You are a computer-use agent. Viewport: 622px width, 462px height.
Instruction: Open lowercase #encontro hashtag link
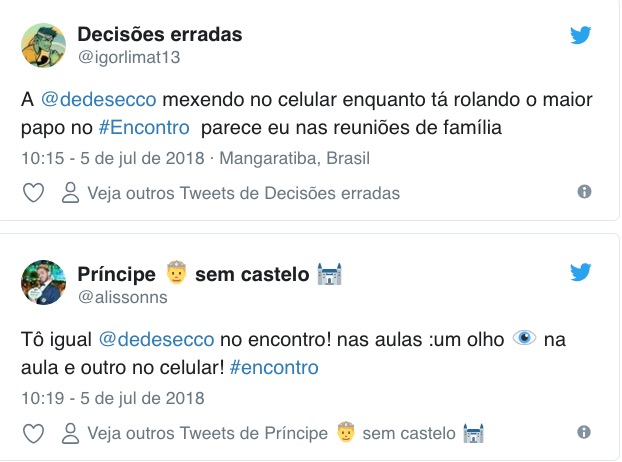tap(273, 367)
